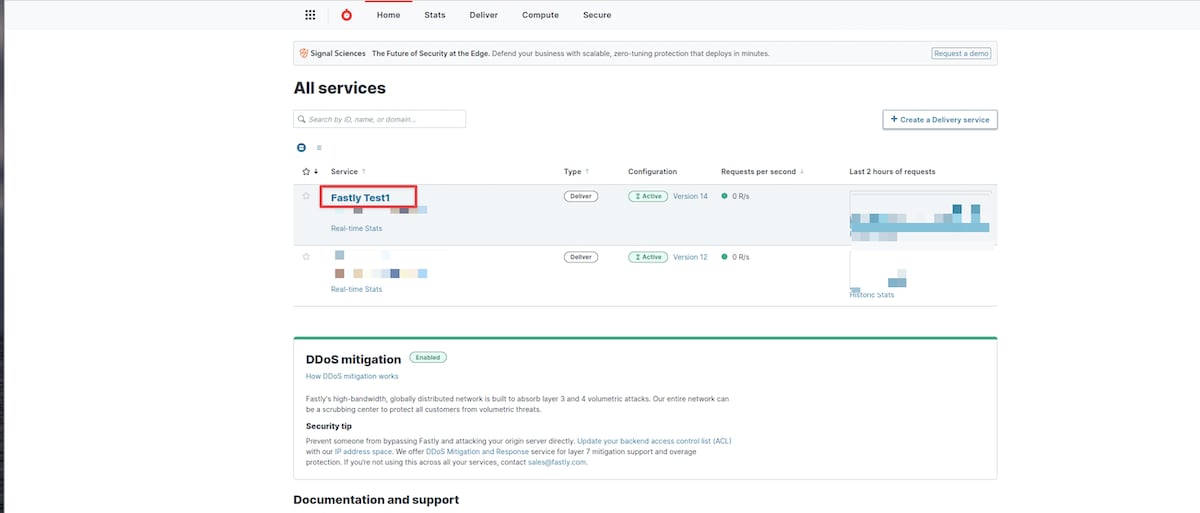The height and width of the screenshot is (513, 1200).
Task: Click the Signal Sciences shield logo
Action: point(303,53)
